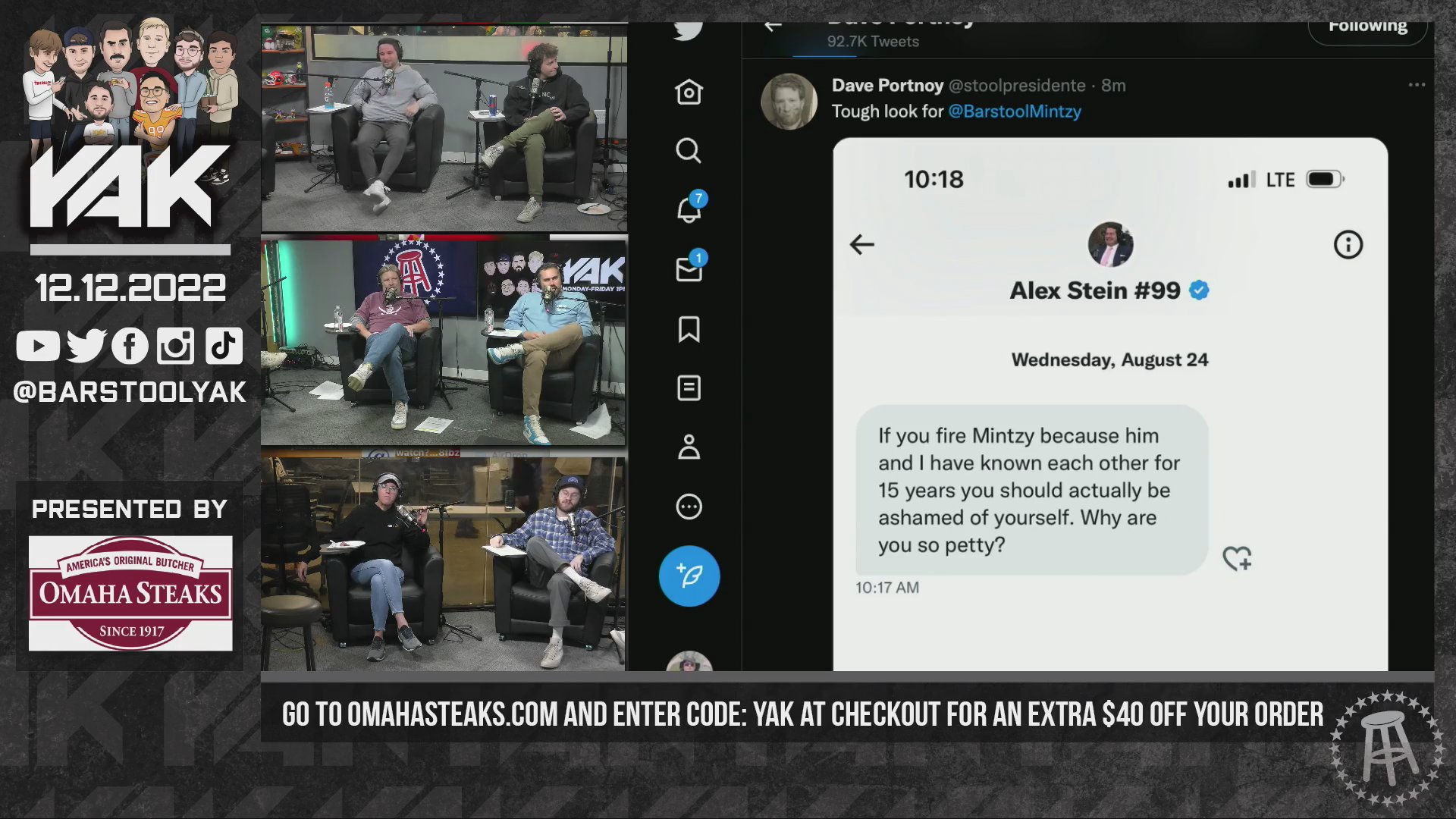The height and width of the screenshot is (819, 1456).
Task: Toggle the Following button on profile
Action: coord(1367,29)
